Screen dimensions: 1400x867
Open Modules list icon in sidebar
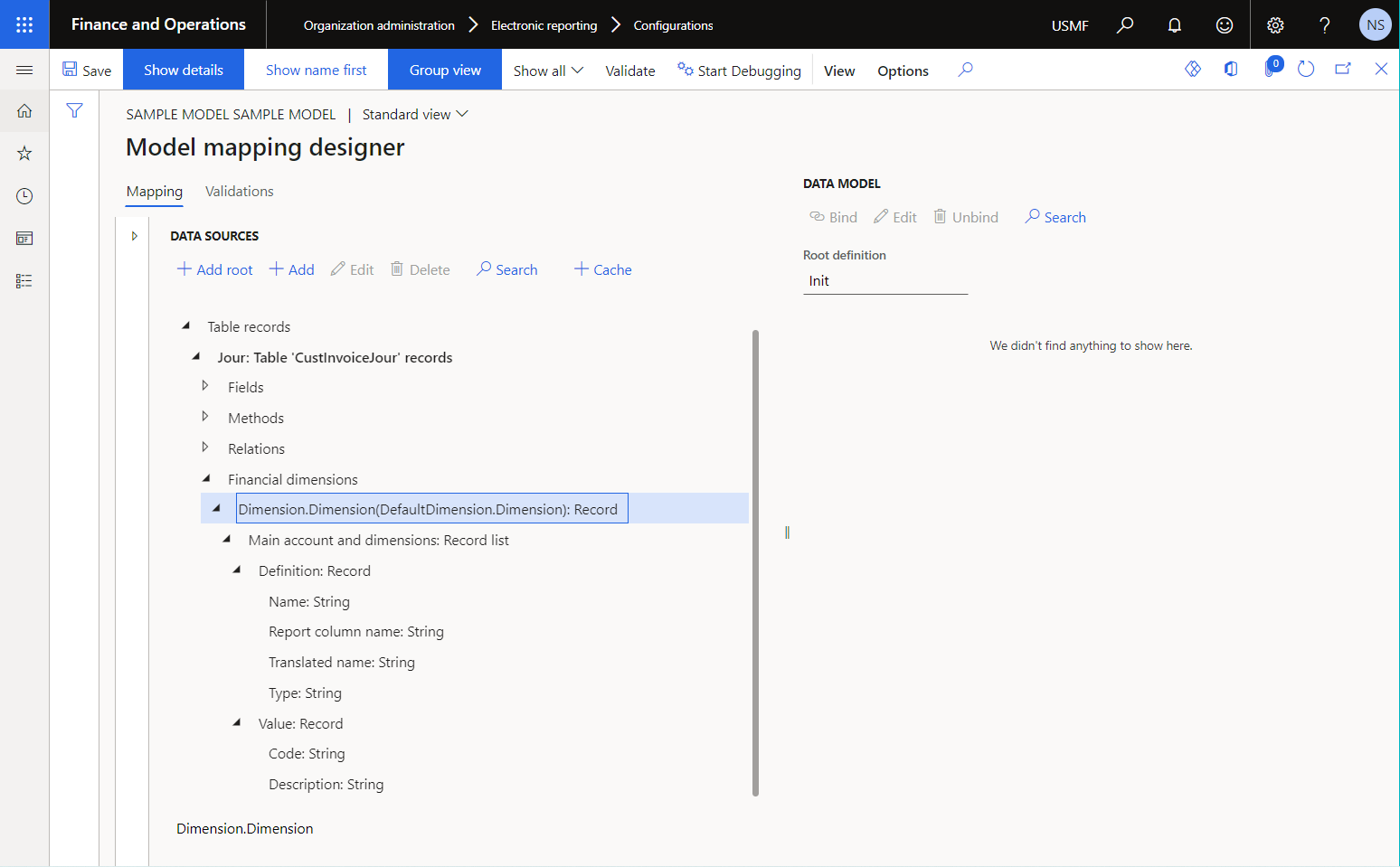[x=24, y=281]
